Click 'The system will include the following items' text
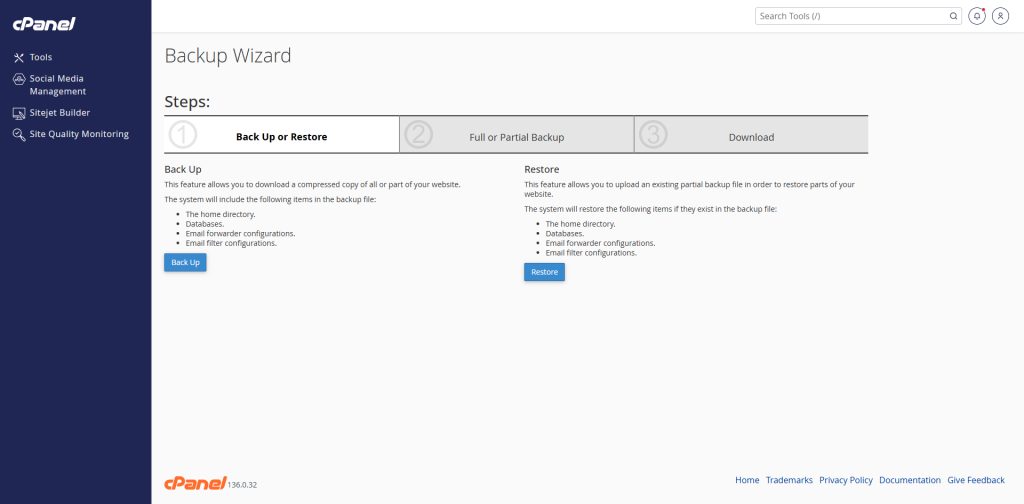Screen dimensions: 1024x504 pos(270,200)
